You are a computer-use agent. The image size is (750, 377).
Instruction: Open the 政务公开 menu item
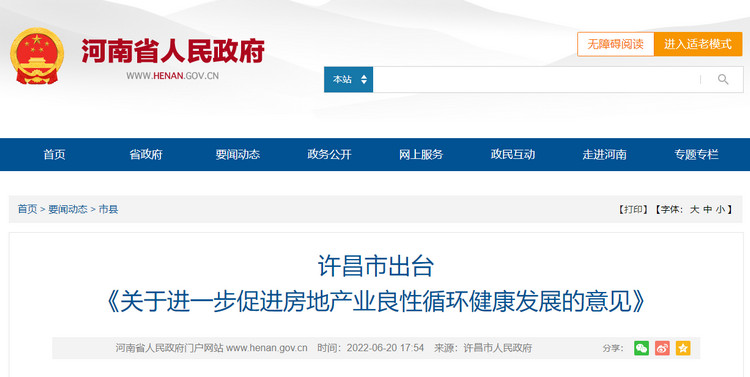(330, 155)
